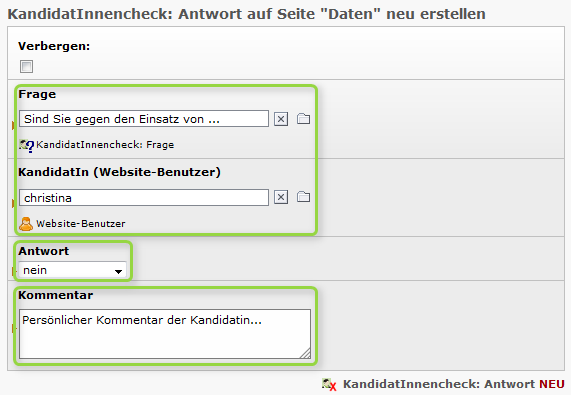
Task: Grab the Kommentar textarea resize handle
Action: pos(305,353)
